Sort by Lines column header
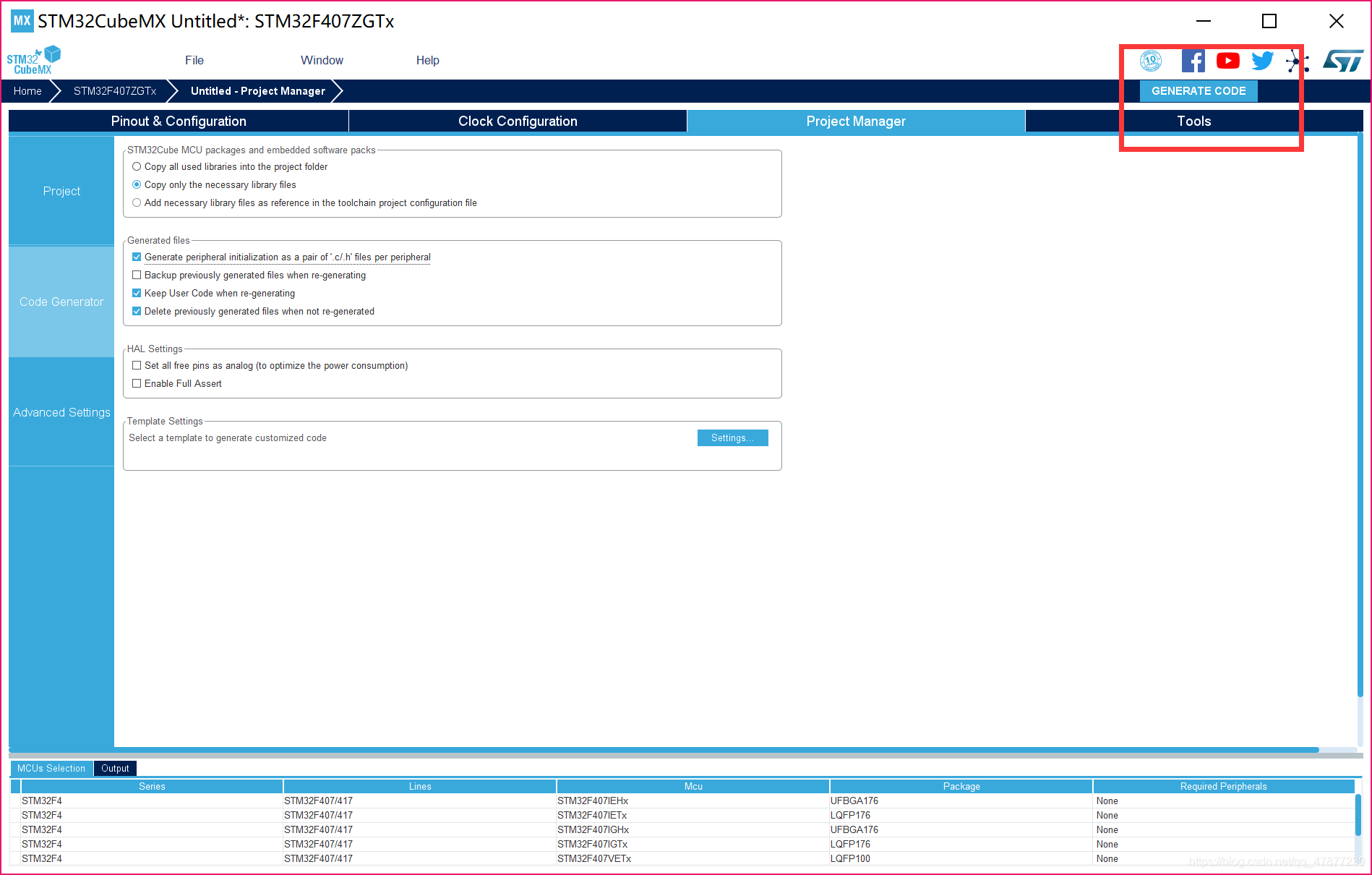This screenshot has height=875, width=1372. point(420,787)
